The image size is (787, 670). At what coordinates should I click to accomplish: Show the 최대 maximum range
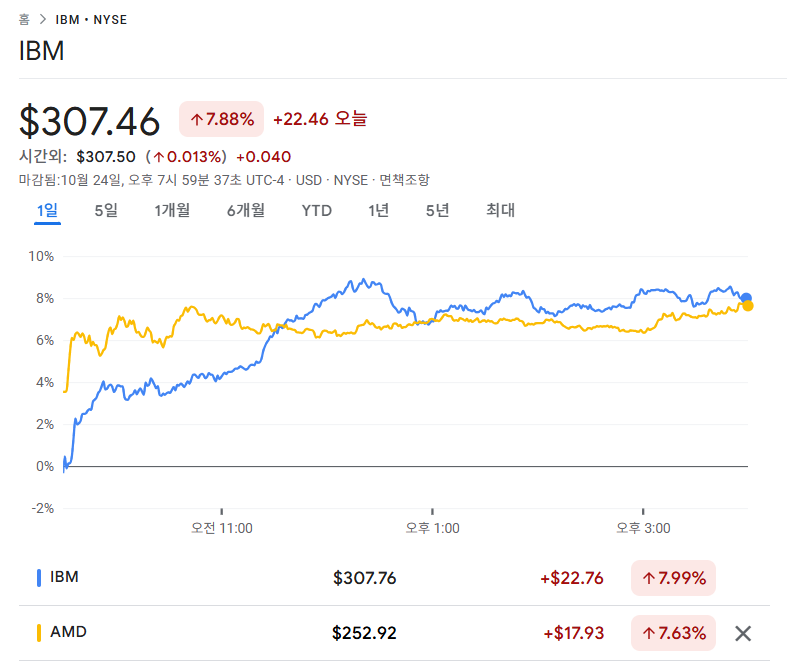coord(500,210)
